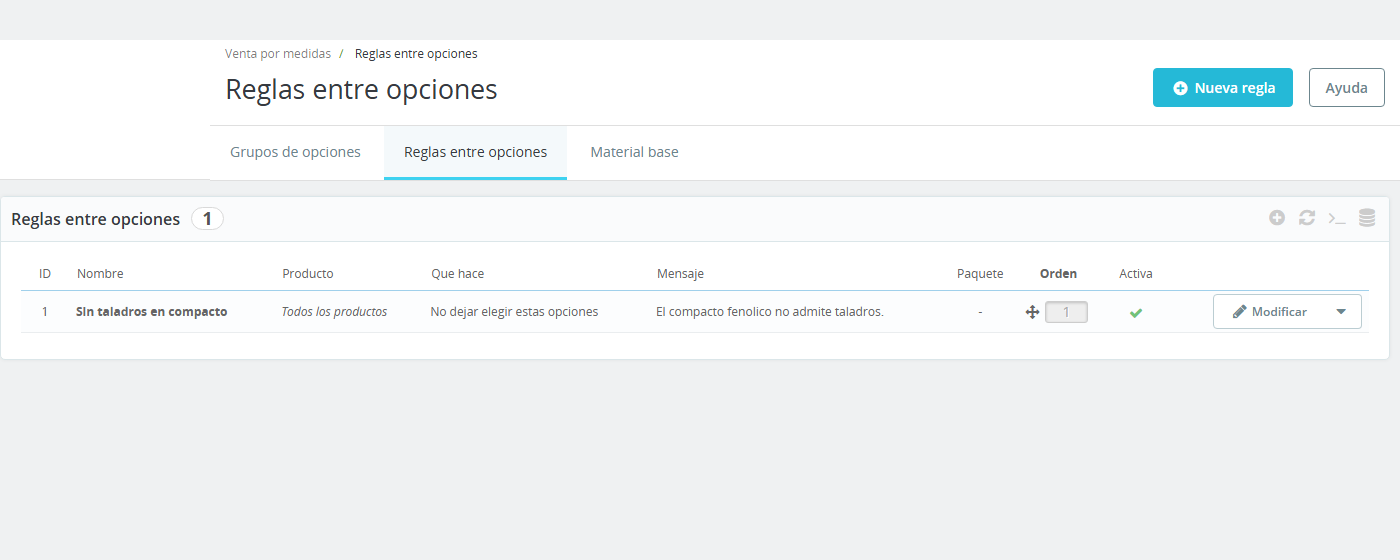
Task: Click message El compacto fenolico no admite taladros
Action: coord(770,312)
